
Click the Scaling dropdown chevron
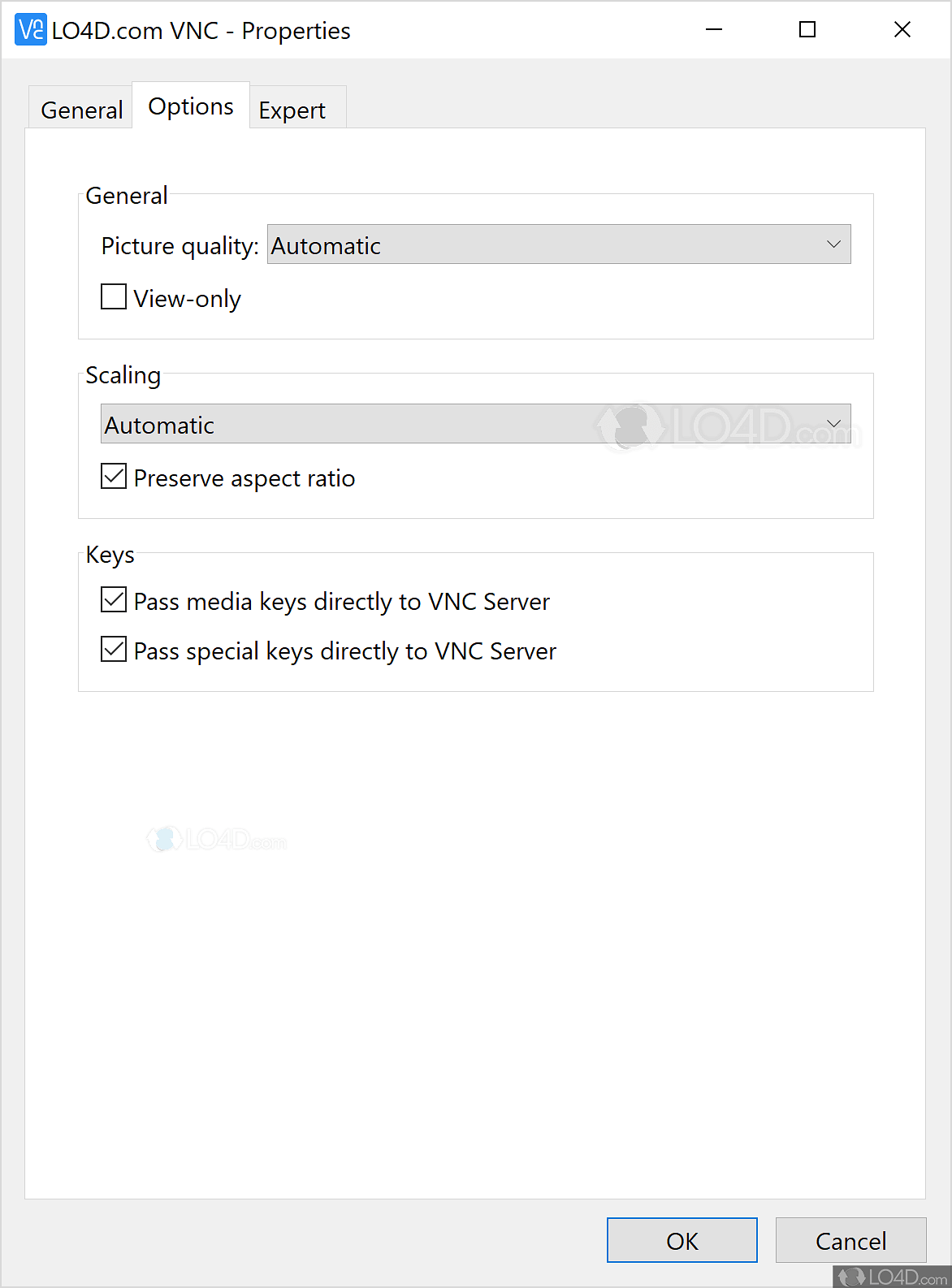[834, 423]
